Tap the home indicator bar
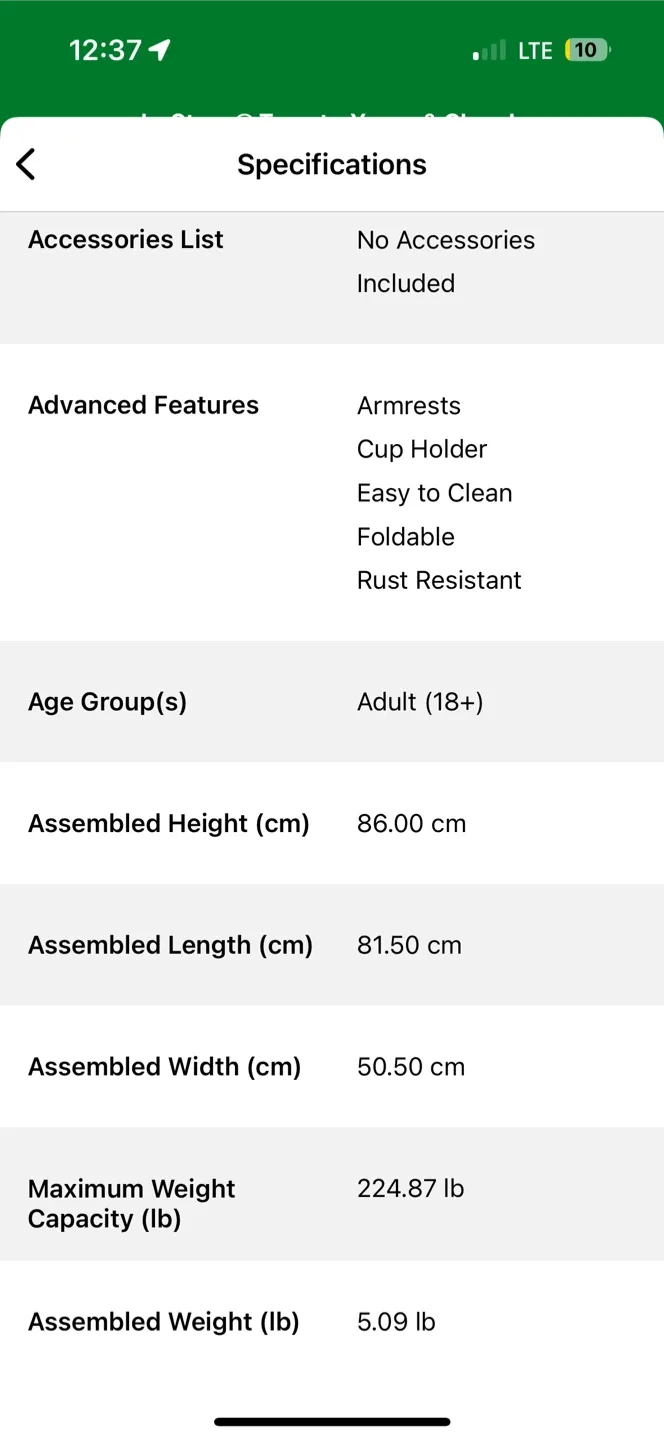Image resolution: width=664 pixels, height=1440 pixels. pos(332,1422)
